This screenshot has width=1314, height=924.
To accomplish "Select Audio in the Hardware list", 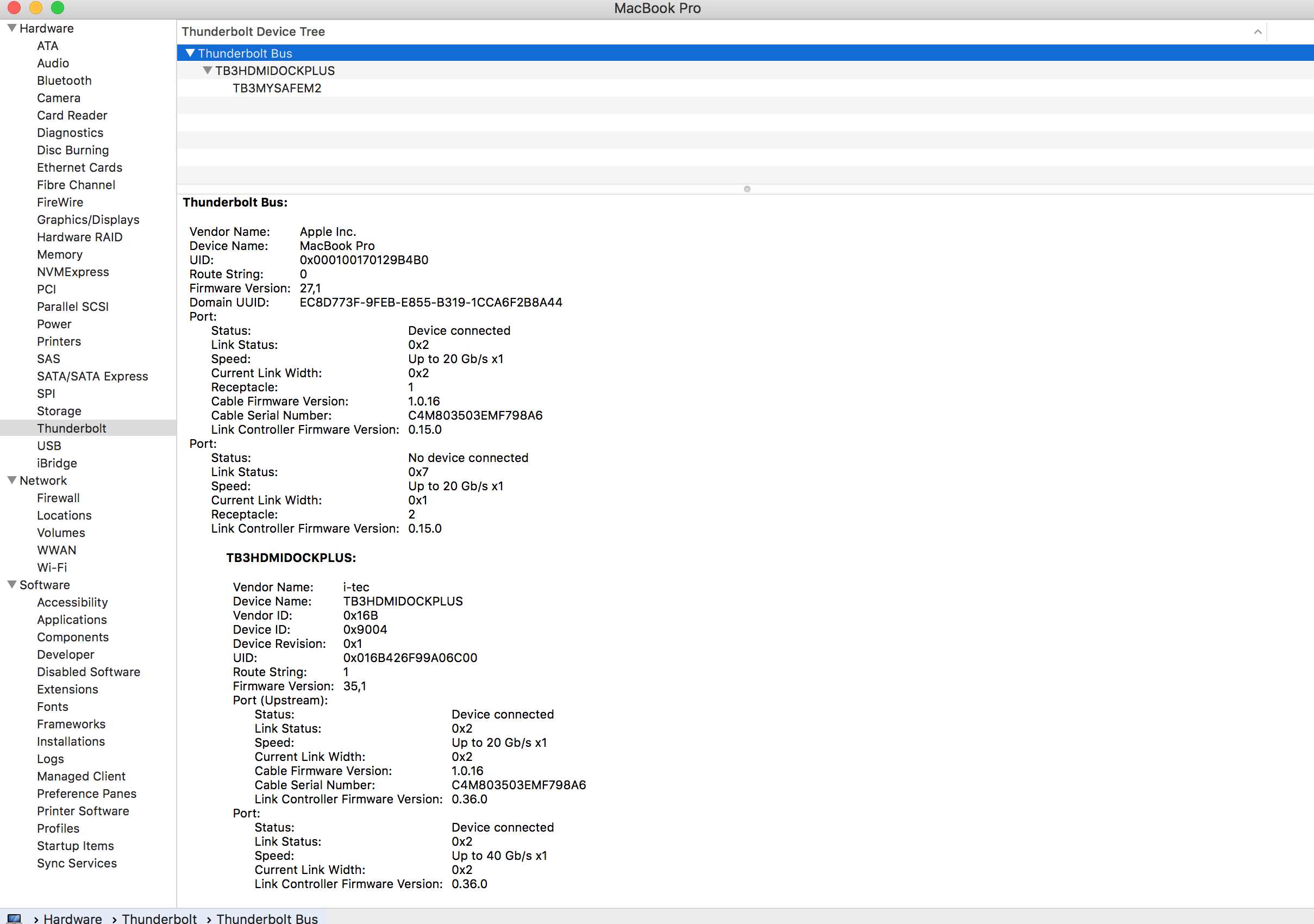I will point(53,63).
